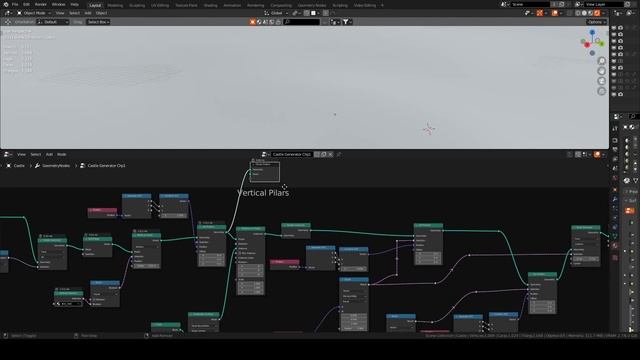The height and width of the screenshot is (360, 640).
Task: Open the viewport Object menu
Action: tap(101, 13)
